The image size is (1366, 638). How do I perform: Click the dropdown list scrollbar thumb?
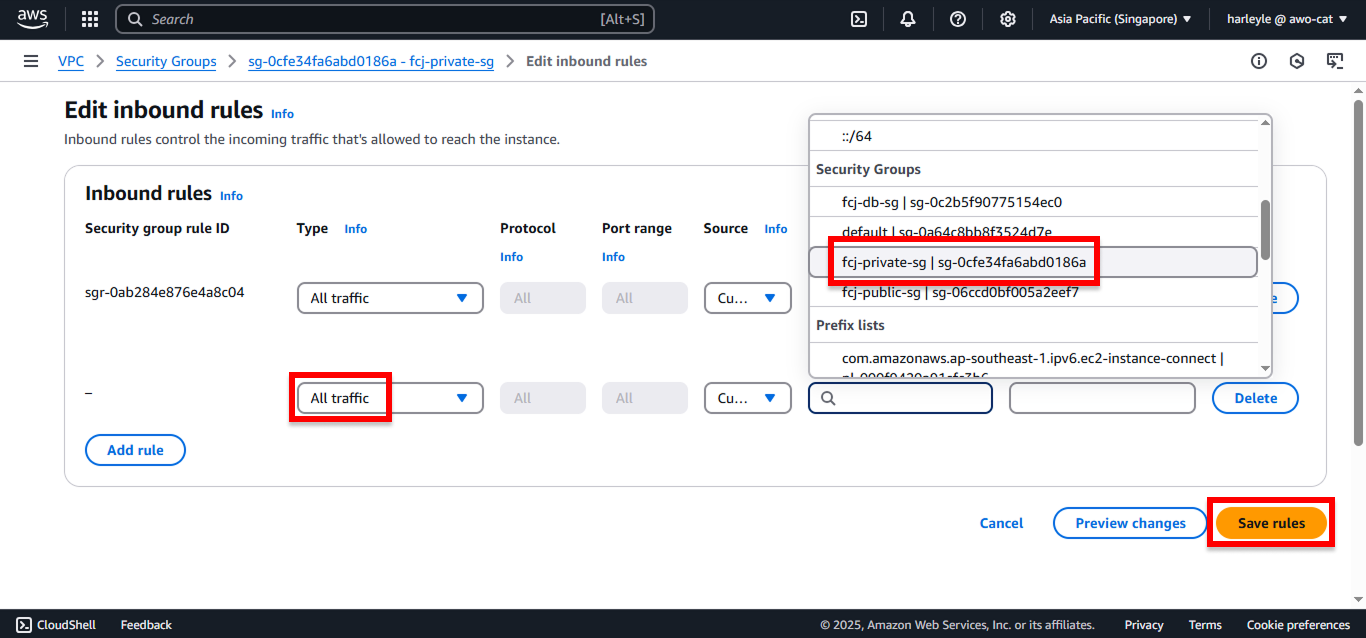click(x=1265, y=228)
